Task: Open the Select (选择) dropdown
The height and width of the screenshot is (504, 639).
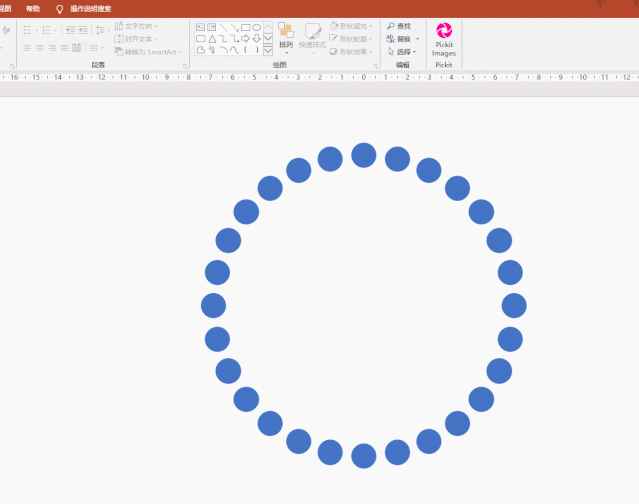Action: (x=400, y=51)
